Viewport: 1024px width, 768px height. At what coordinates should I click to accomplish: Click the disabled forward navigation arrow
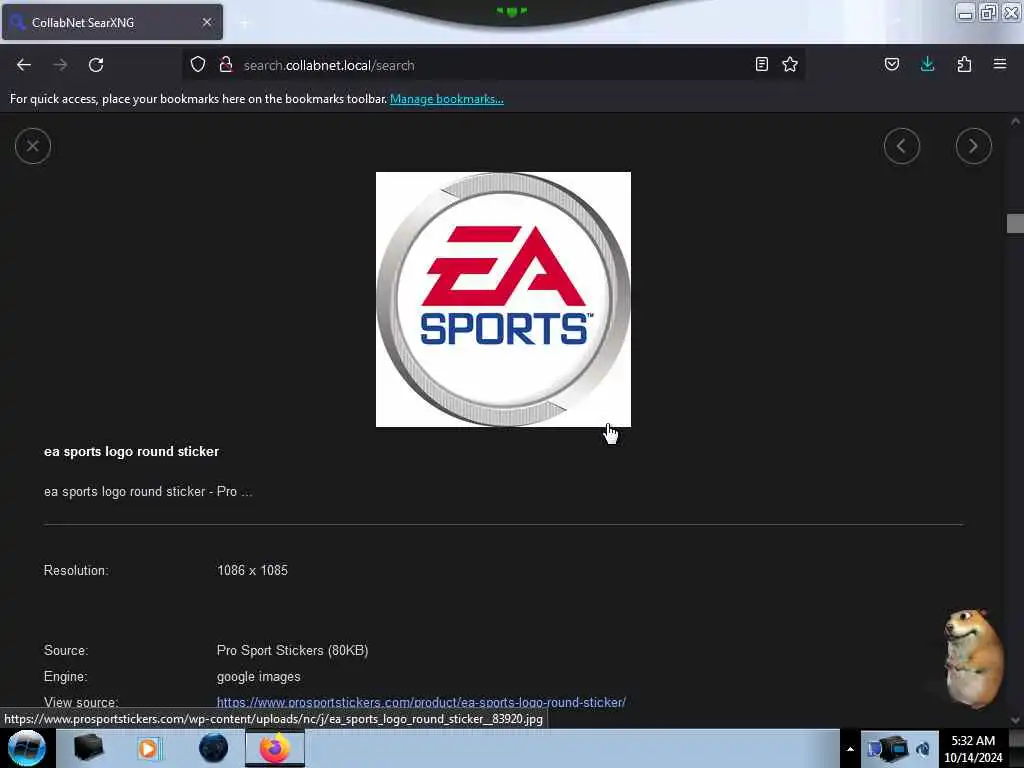click(60, 65)
